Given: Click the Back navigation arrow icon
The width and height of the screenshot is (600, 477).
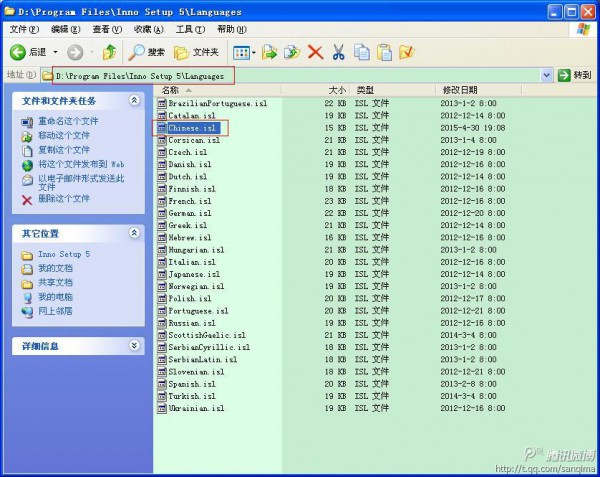Looking at the screenshot, I should 18,52.
